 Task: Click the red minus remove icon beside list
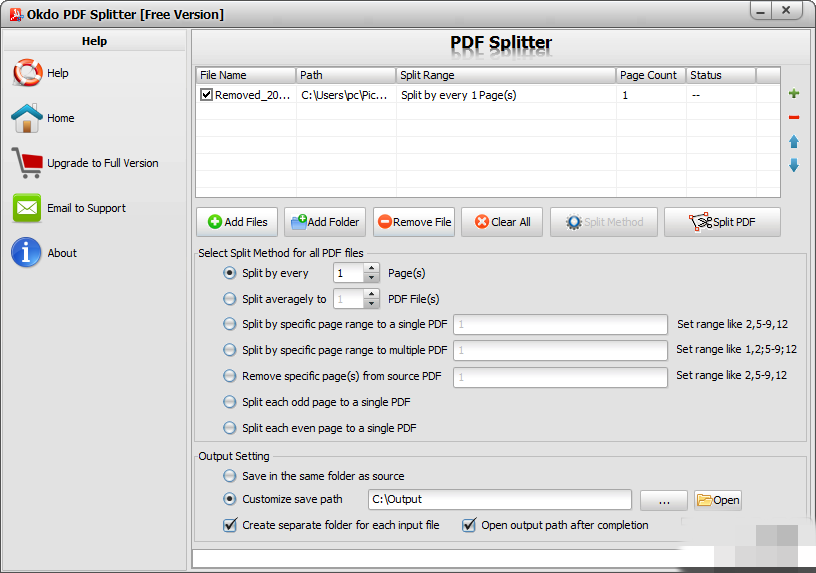tap(794, 118)
